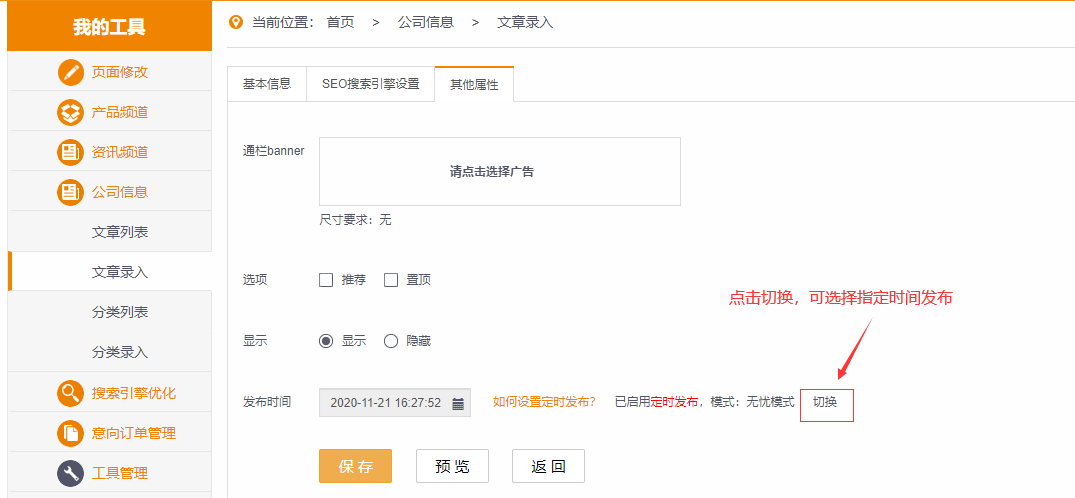Screen dimensions: 1075x498
Task: Click the 返回 button
Action: pyautogui.click(x=548, y=466)
